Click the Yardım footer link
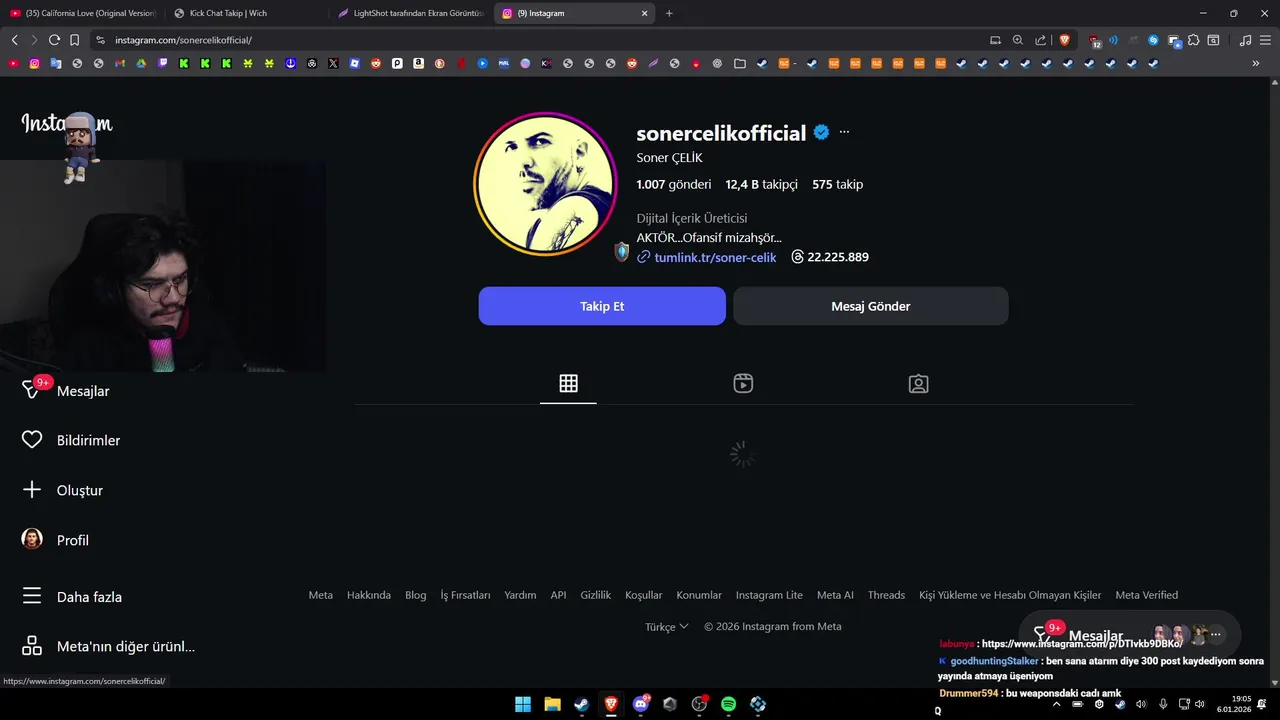1280x720 pixels. click(x=520, y=595)
